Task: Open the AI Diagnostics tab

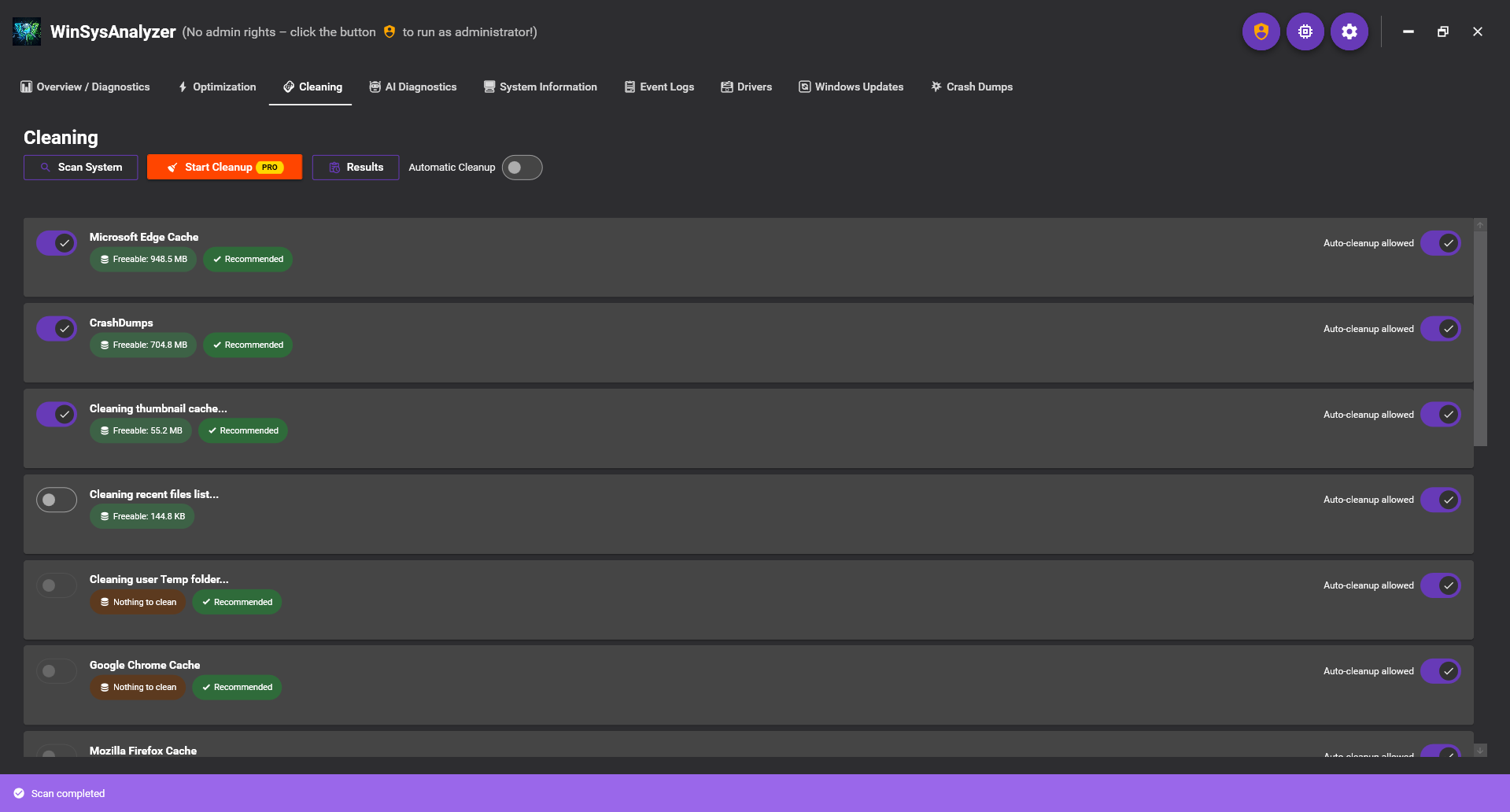Action: (413, 87)
